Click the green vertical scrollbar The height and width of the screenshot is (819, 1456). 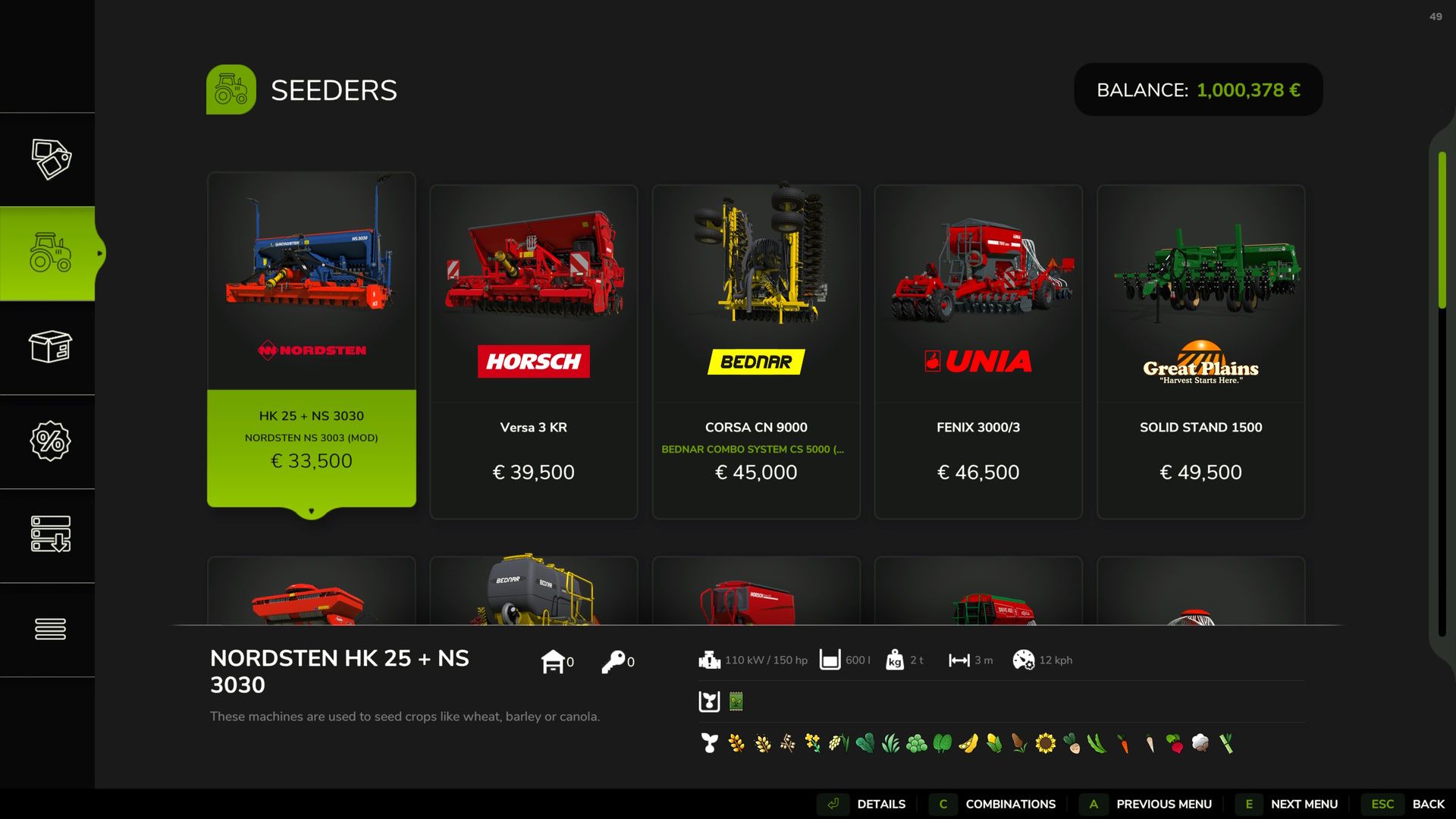1442,230
